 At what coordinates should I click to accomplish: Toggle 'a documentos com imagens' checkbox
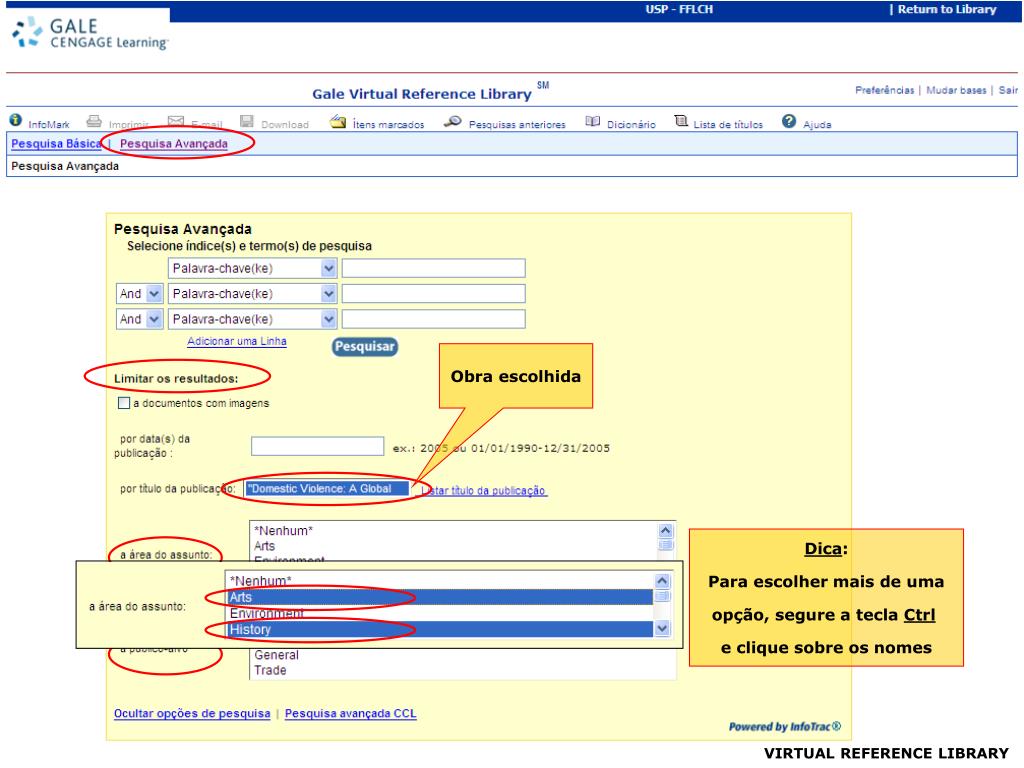click(x=123, y=403)
